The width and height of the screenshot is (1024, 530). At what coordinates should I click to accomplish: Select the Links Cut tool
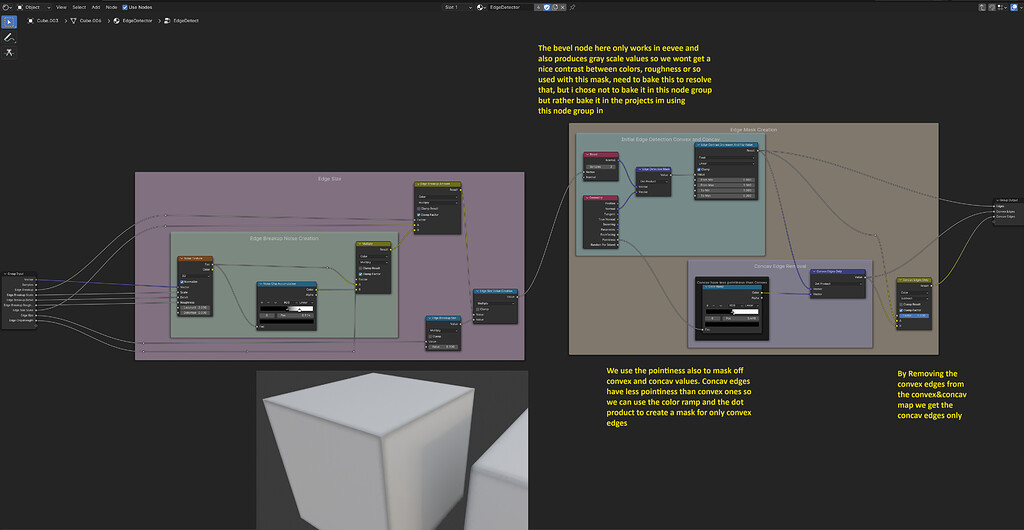(9, 52)
